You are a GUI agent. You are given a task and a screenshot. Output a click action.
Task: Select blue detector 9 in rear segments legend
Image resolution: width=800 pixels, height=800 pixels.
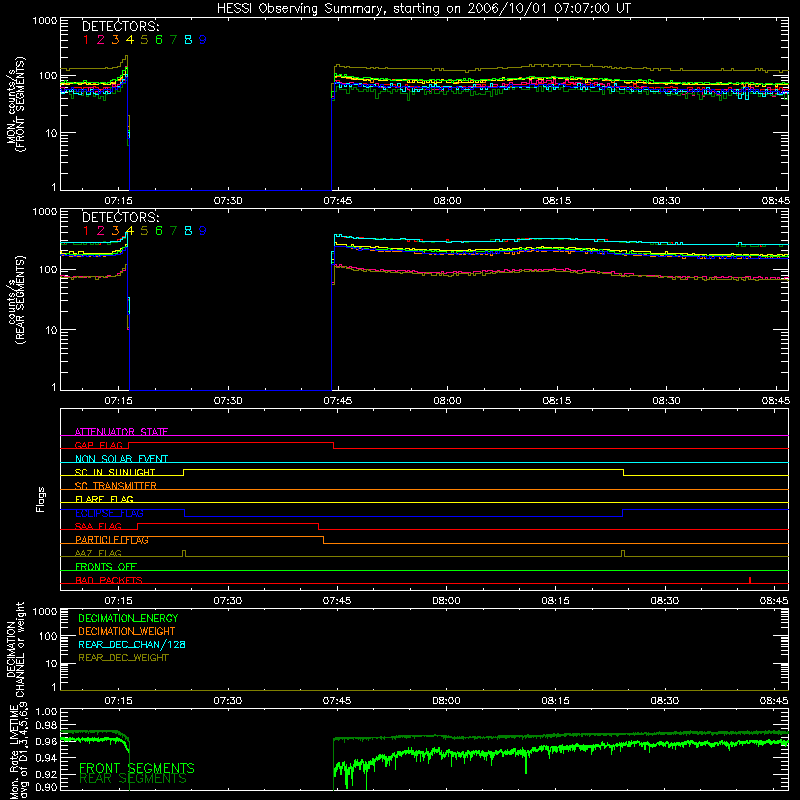tap(203, 231)
